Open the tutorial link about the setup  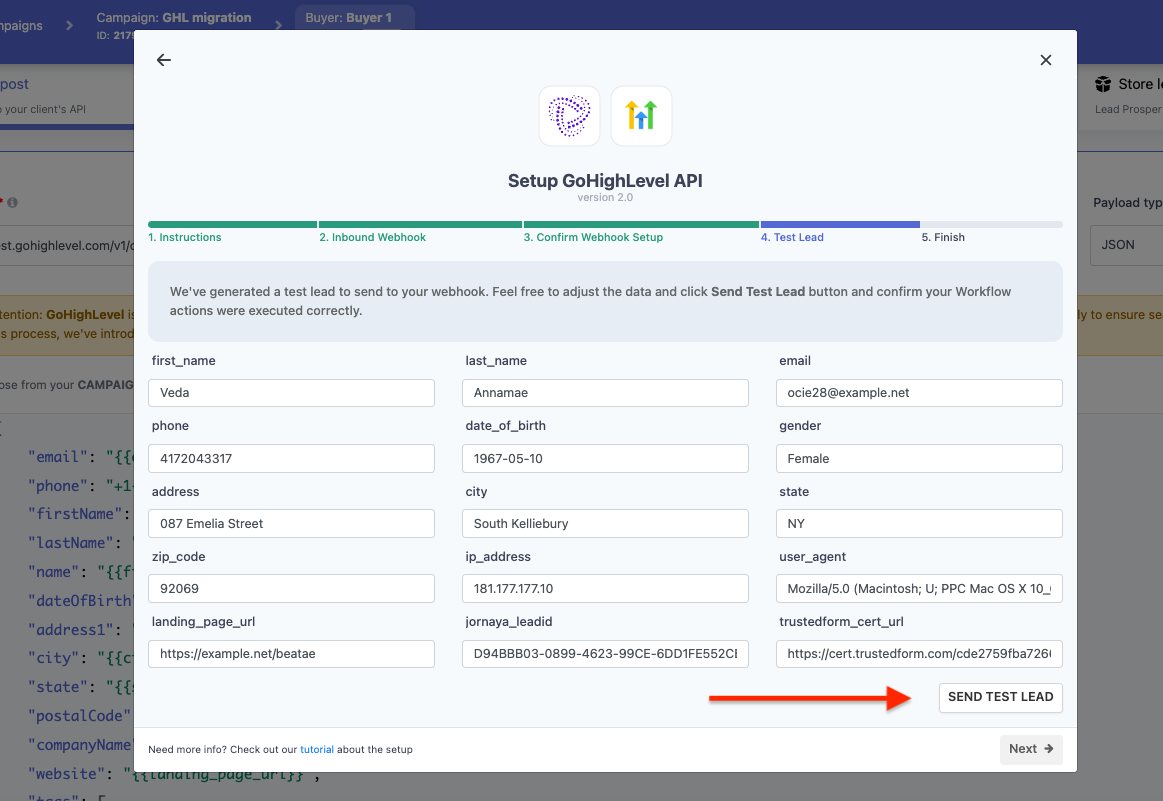click(317, 750)
